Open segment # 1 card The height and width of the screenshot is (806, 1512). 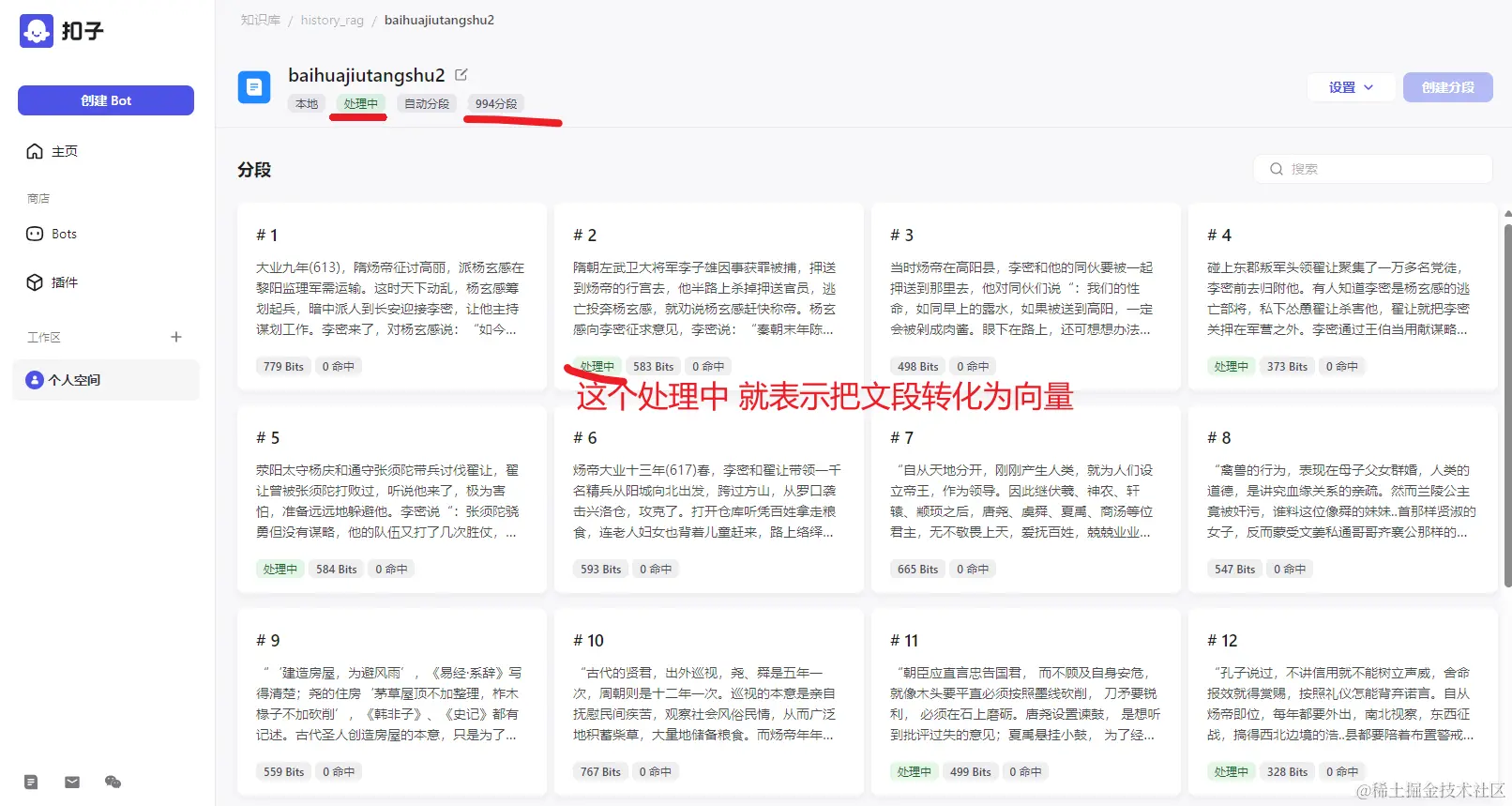392,297
